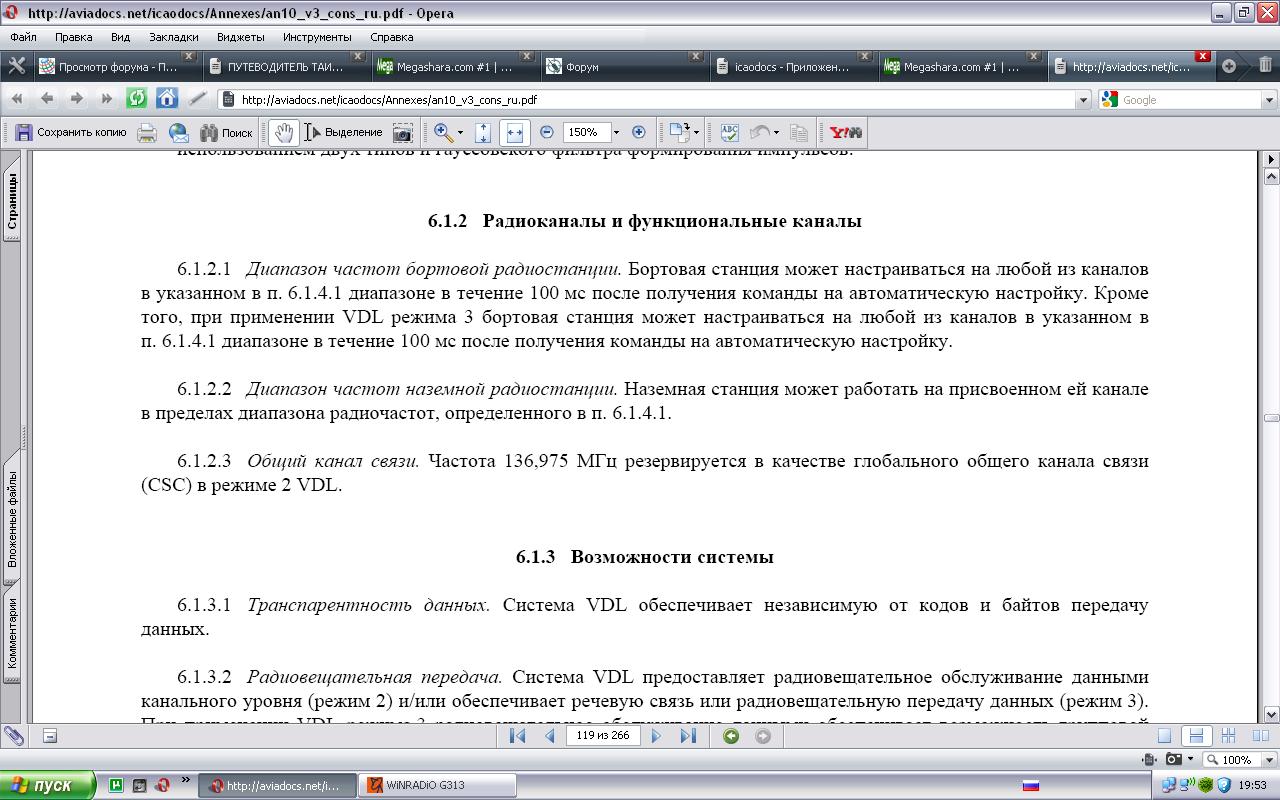Go to previous PDF page

549,736
